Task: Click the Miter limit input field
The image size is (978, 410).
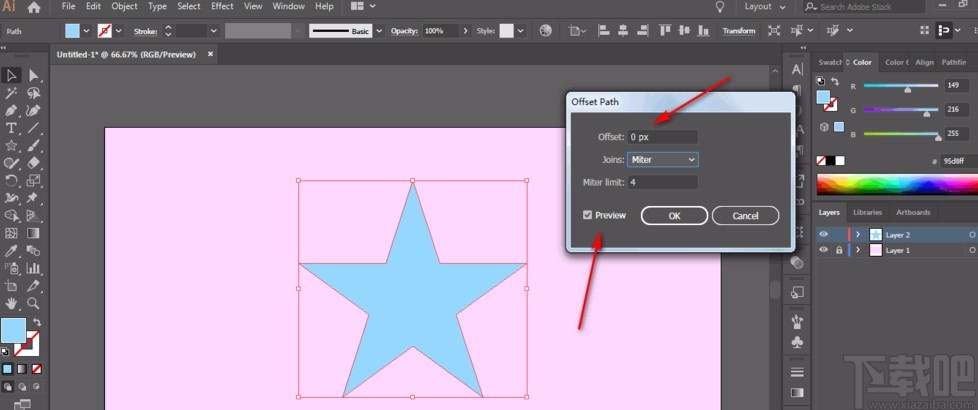Action: [x=662, y=182]
